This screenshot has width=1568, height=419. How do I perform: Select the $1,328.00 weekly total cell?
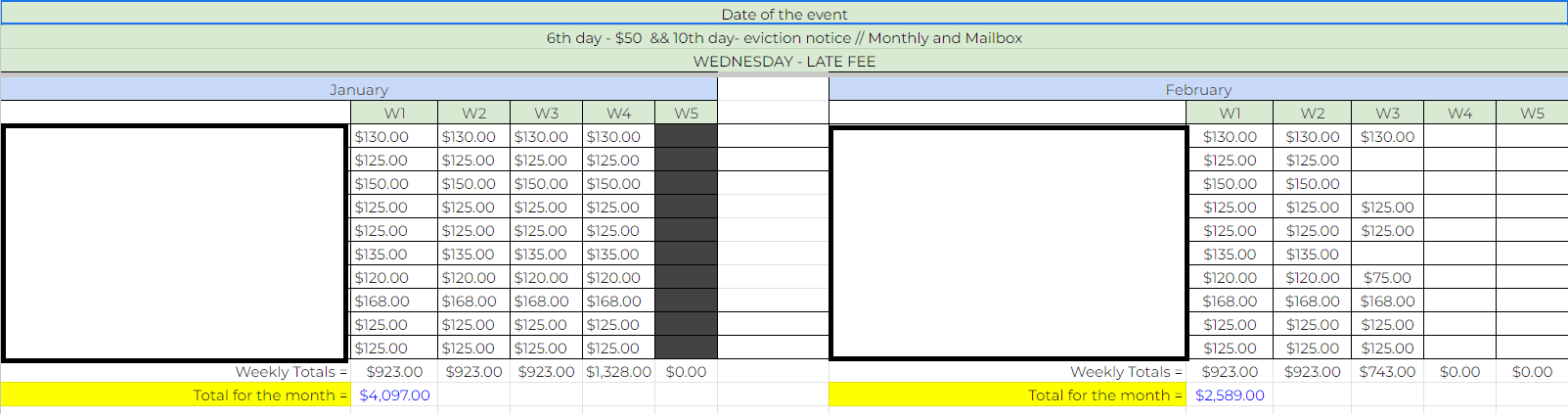click(618, 371)
